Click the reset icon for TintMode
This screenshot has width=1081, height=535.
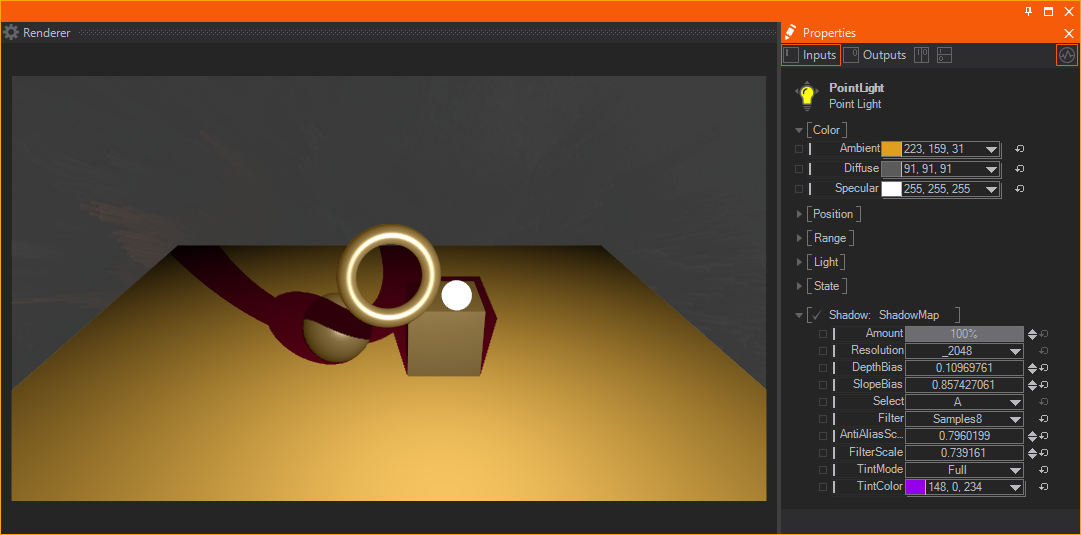(1043, 470)
